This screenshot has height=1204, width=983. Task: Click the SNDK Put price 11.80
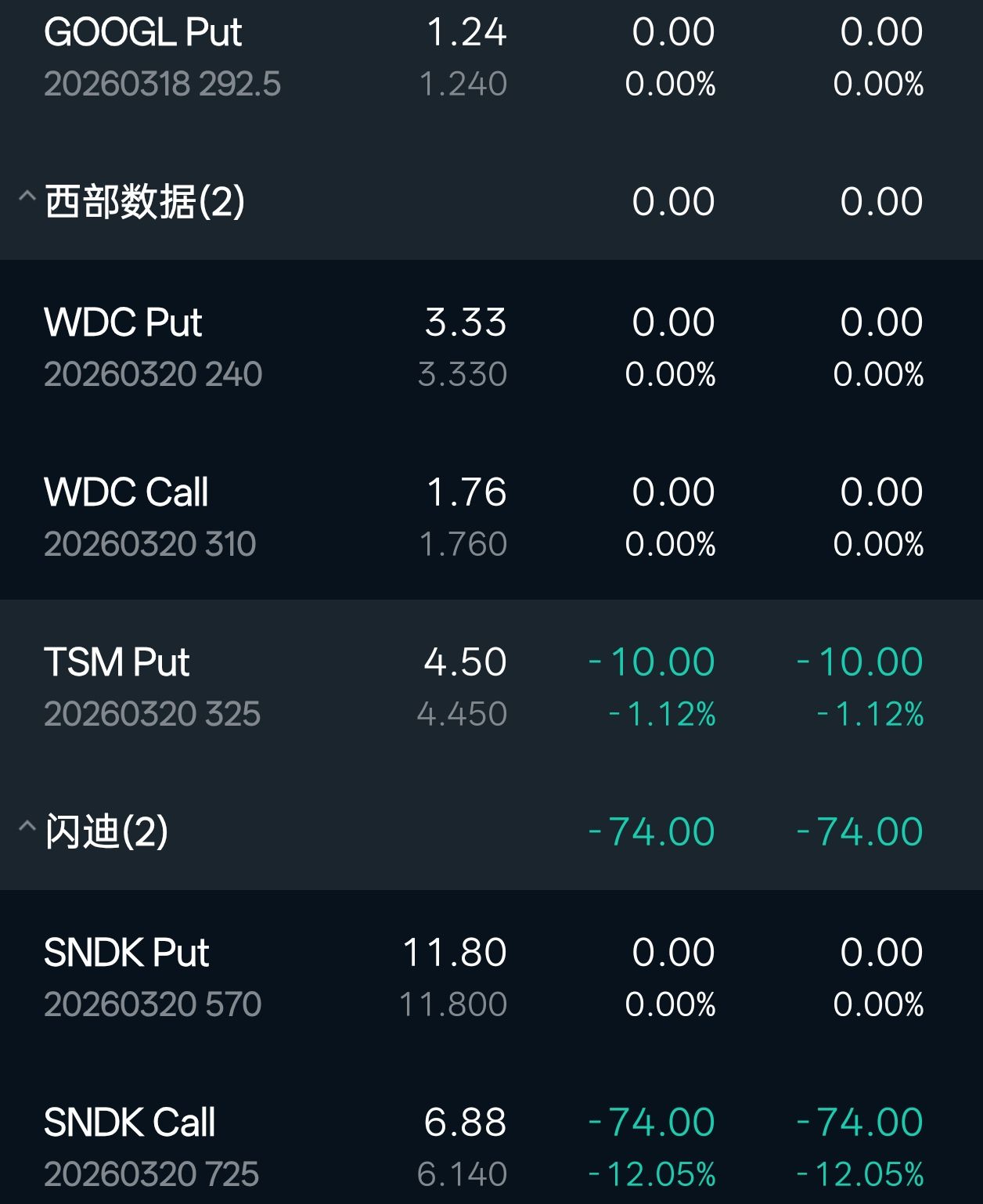(x=454, y=953)
